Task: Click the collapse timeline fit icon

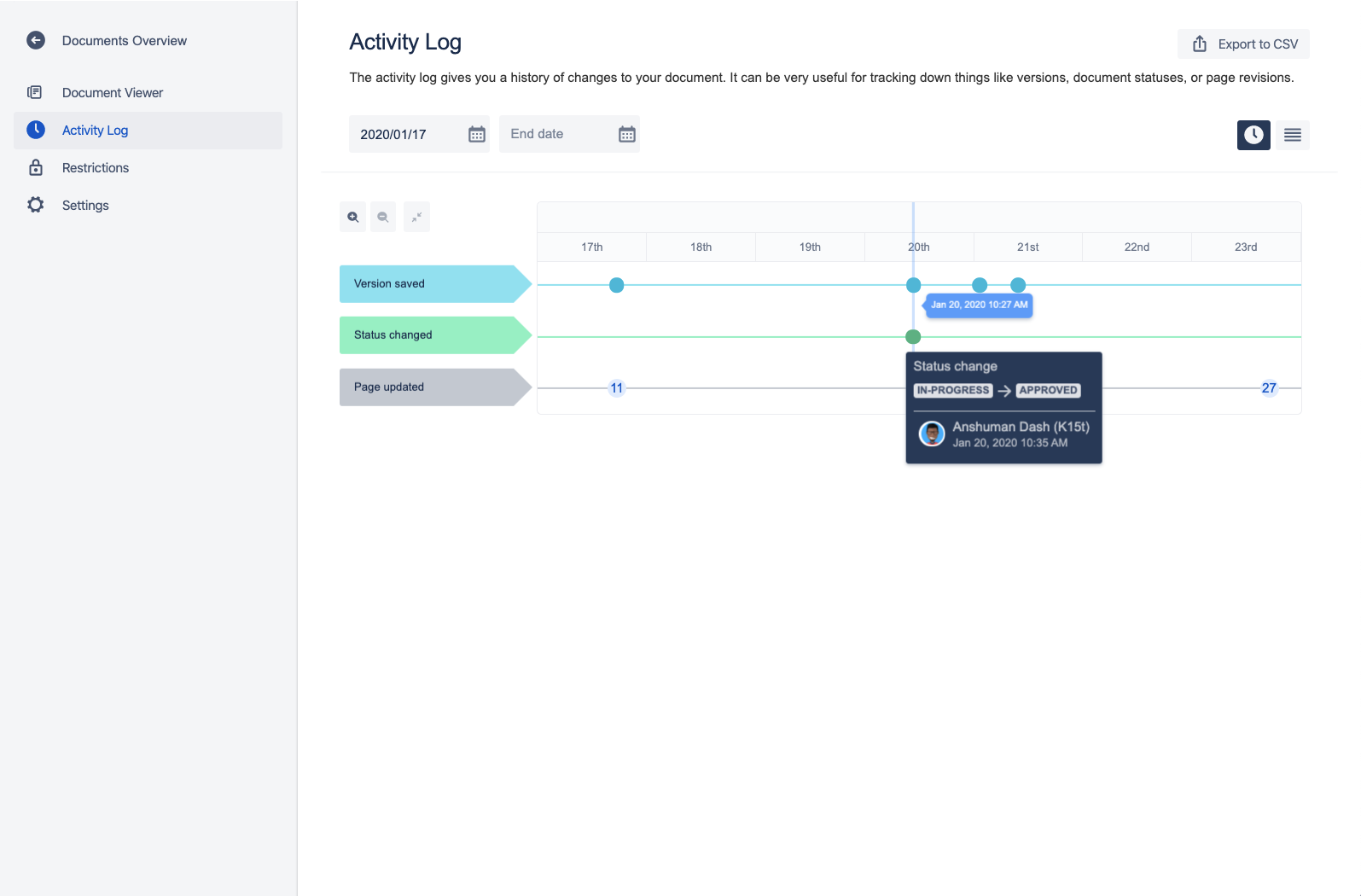Action: [x=416, y=218]
